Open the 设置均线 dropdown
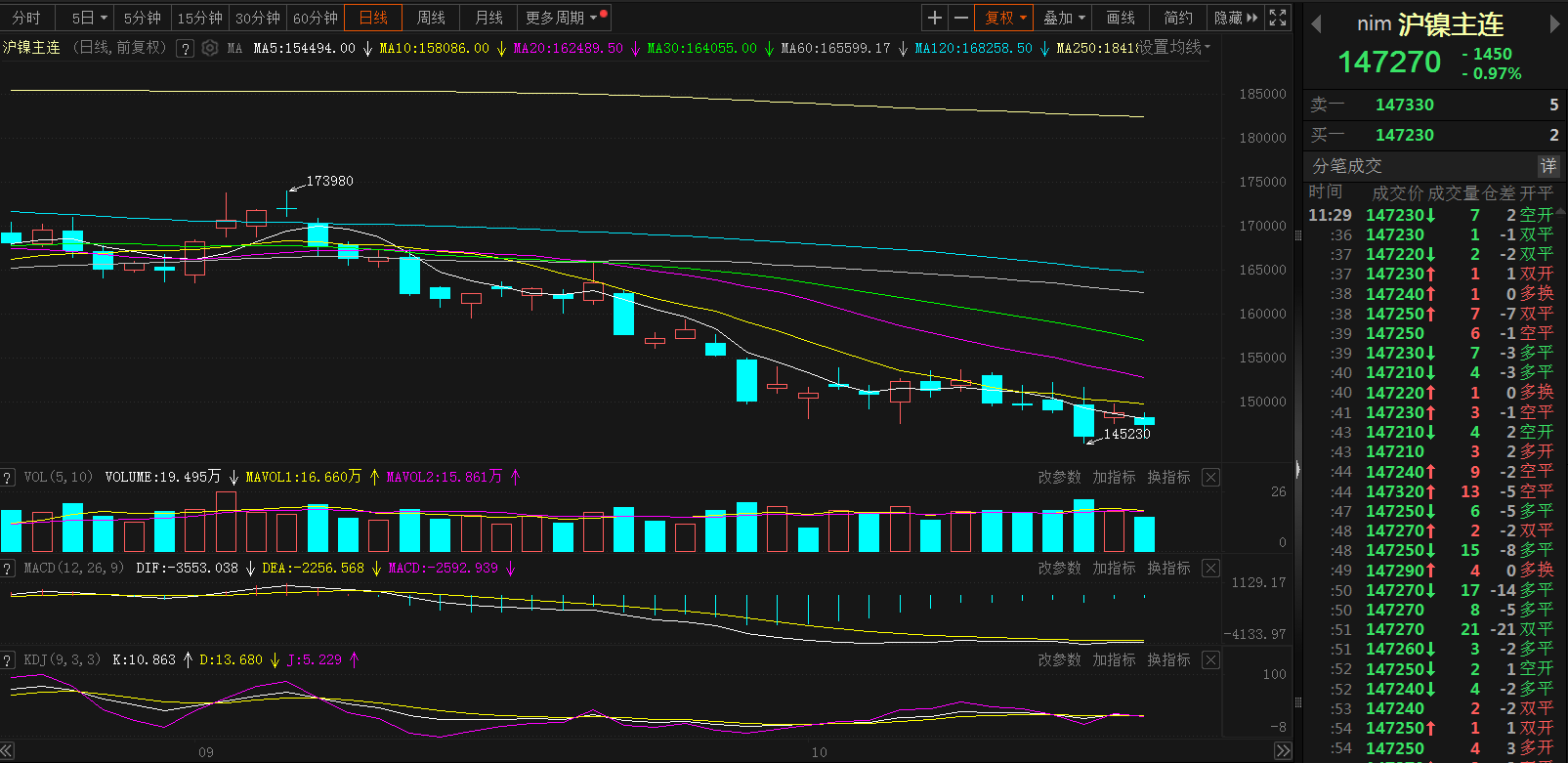 click(x=1175, y=47)
